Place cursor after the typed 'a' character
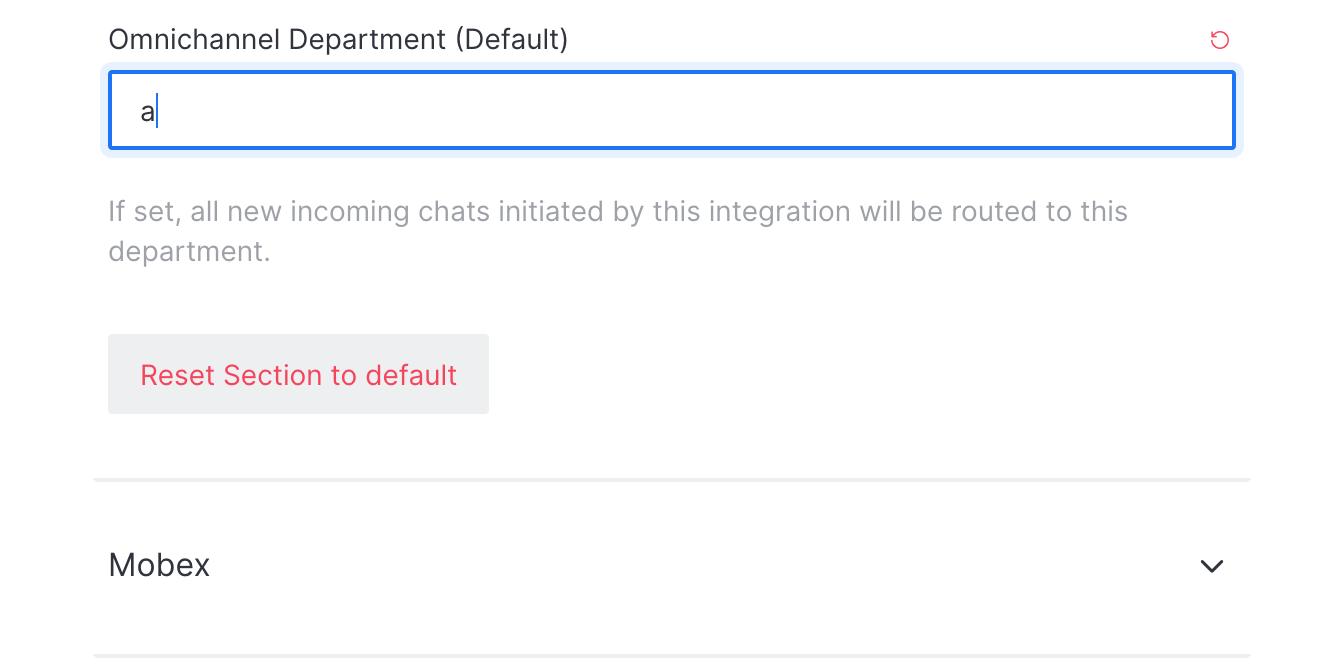The width and height of the screenshot is (1324, 666). [157, 112]
